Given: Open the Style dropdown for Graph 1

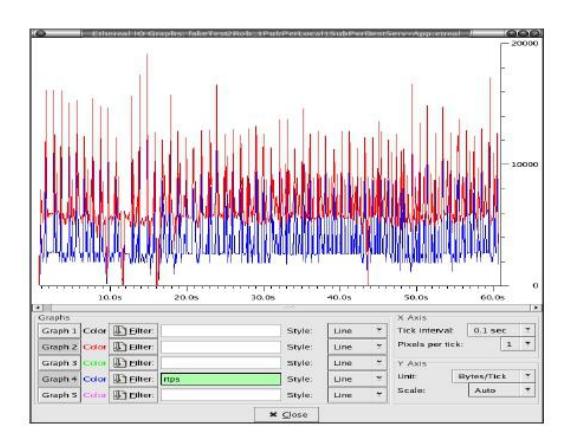Looking at the screenshot, I should [x=357, y=331].
